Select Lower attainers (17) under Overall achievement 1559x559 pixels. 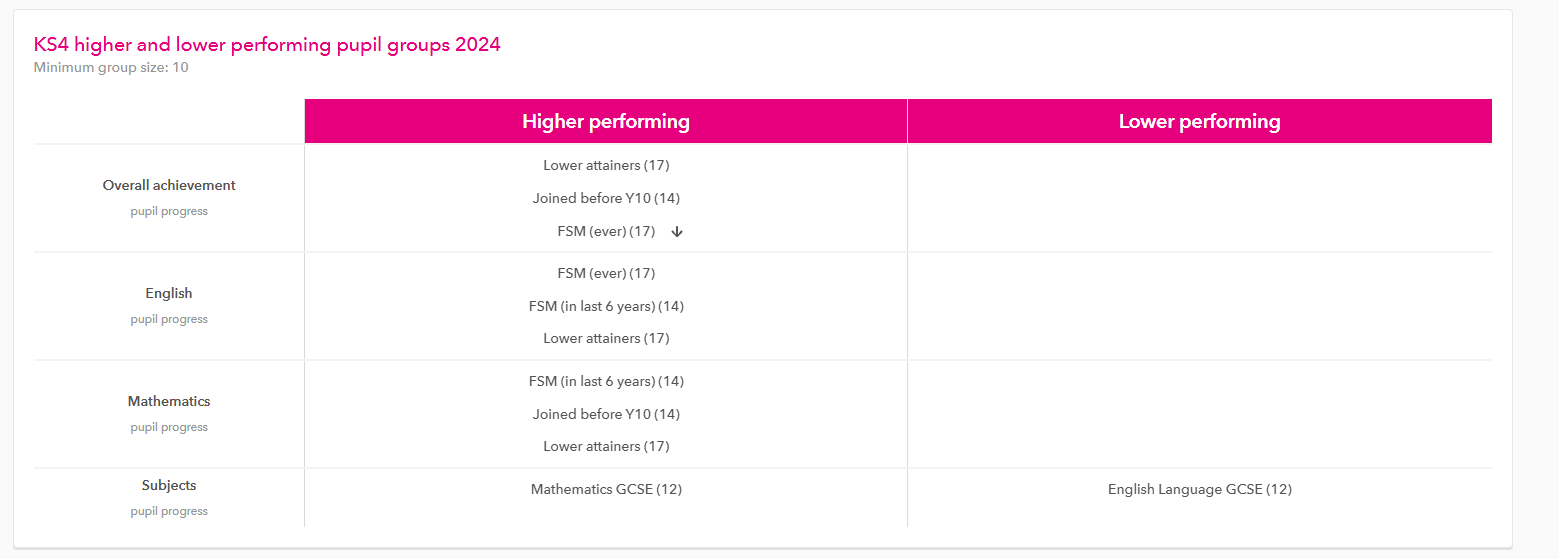(x=606, y=165)
